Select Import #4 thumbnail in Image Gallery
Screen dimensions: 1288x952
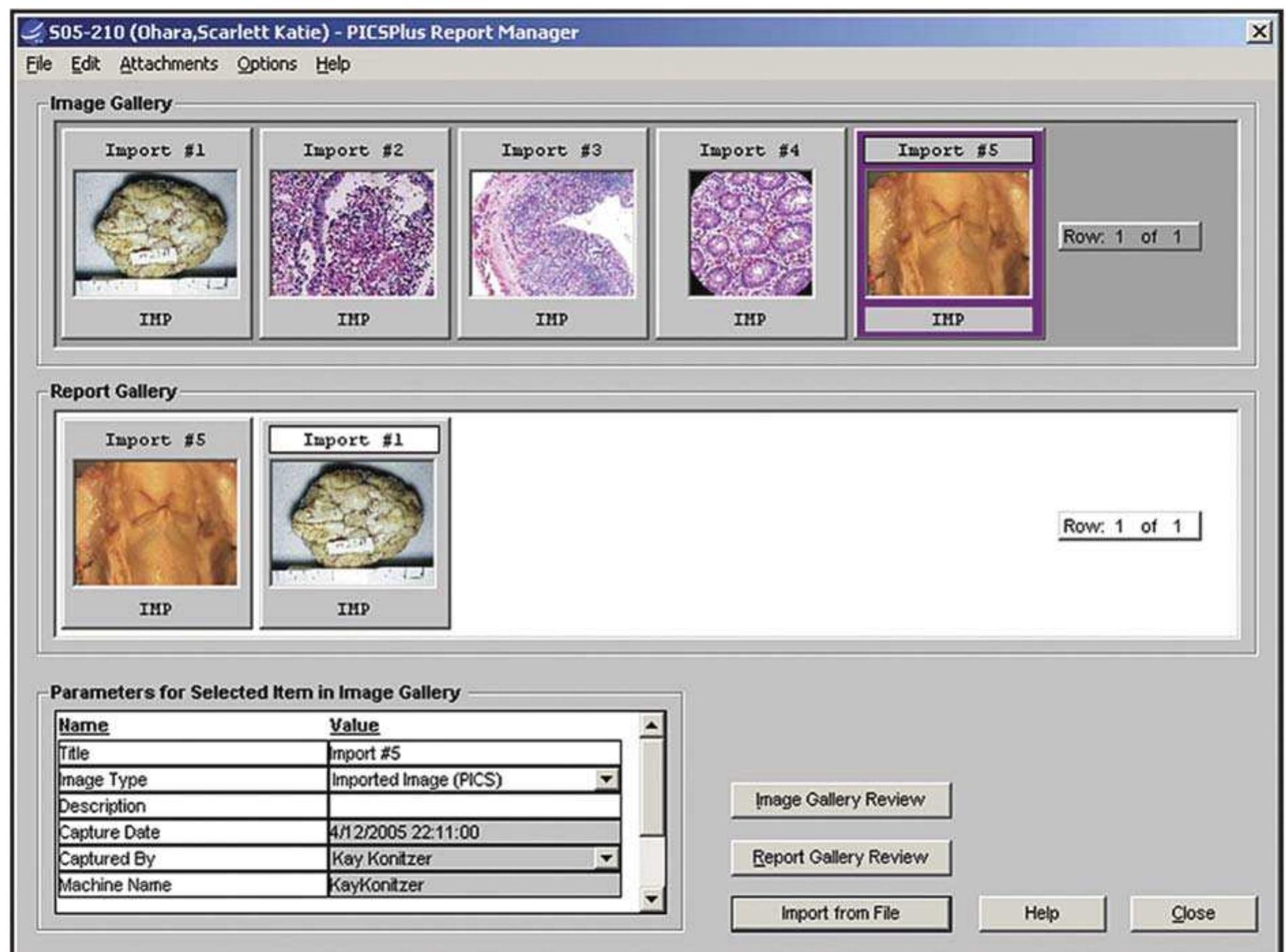tap(750, 233)
